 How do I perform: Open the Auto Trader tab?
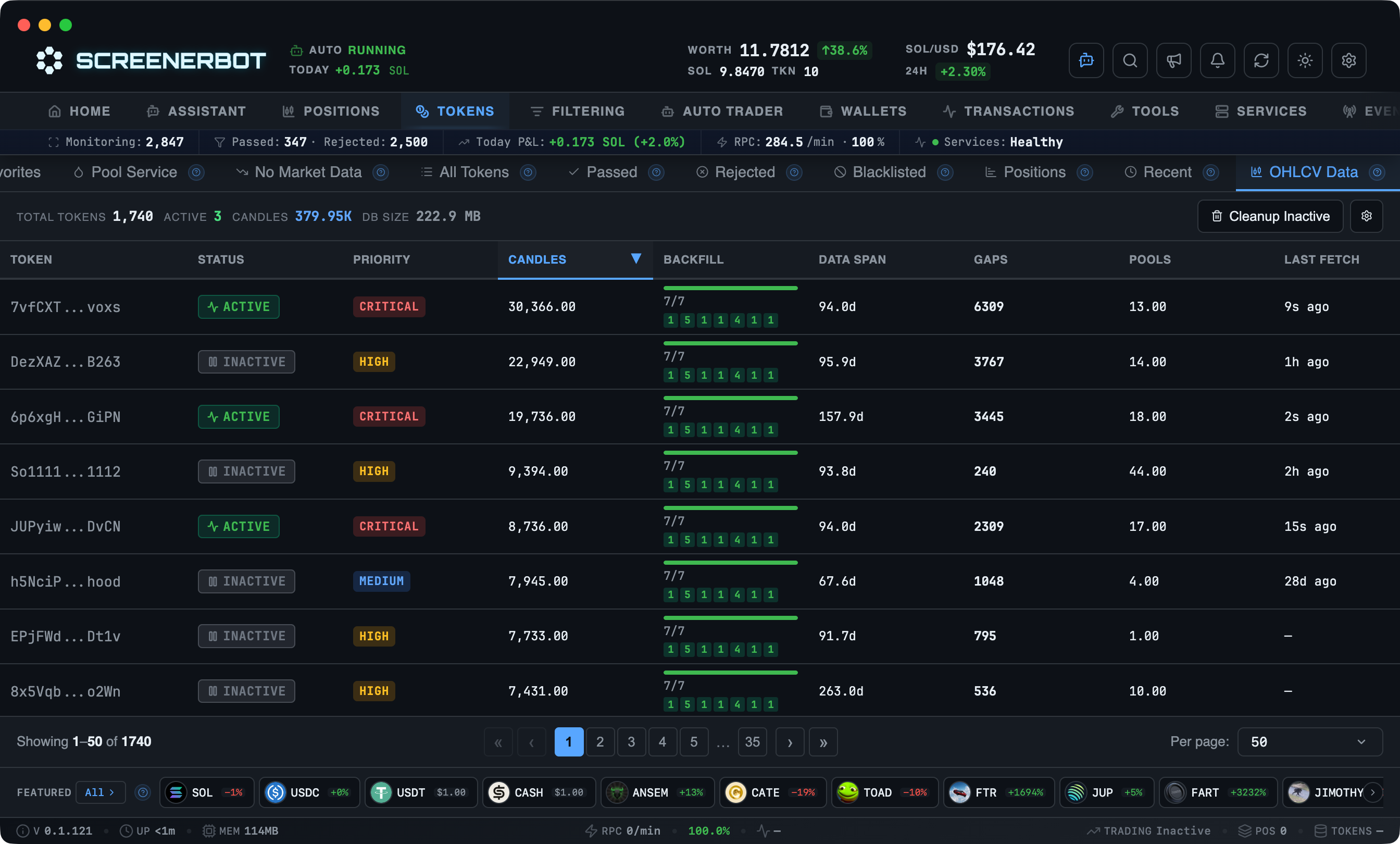[x=722, y=111]
